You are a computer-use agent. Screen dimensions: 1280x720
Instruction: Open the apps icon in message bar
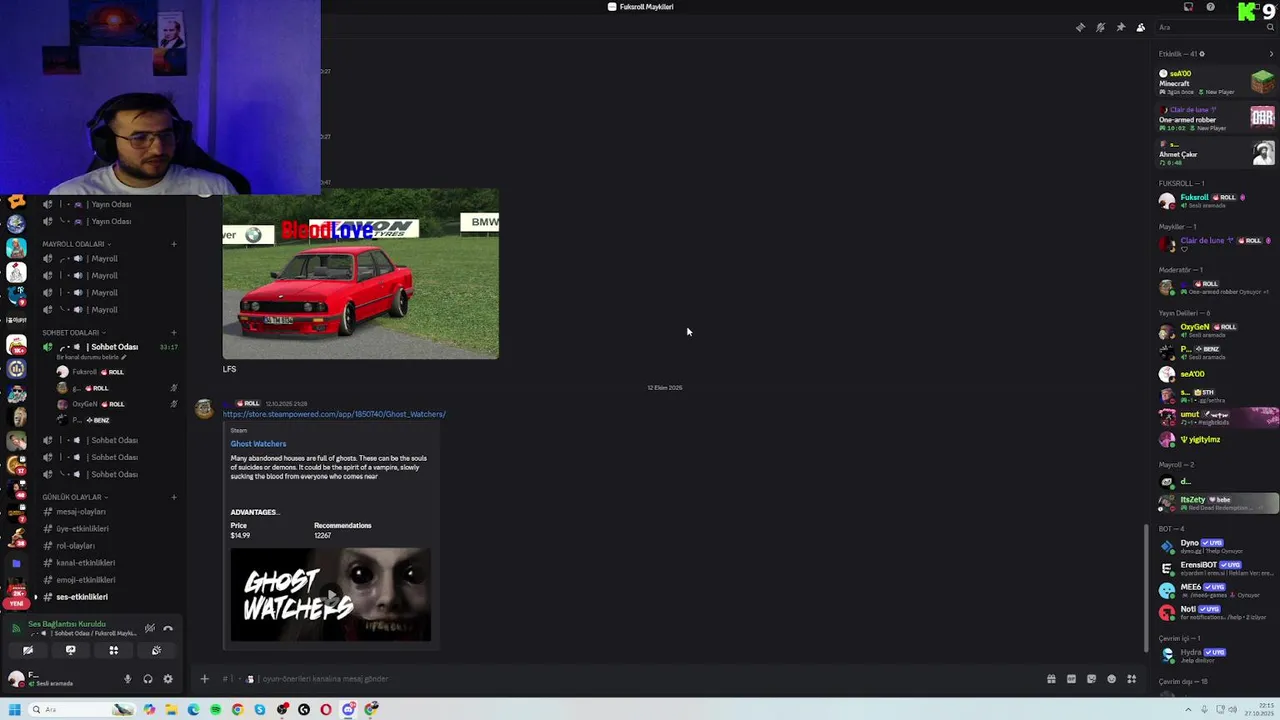[1131, 679]
